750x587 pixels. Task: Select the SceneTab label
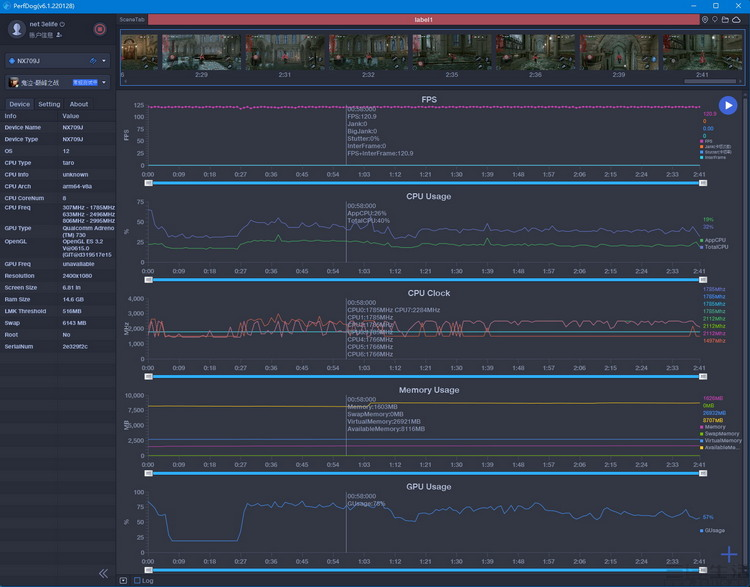[132, 20]
